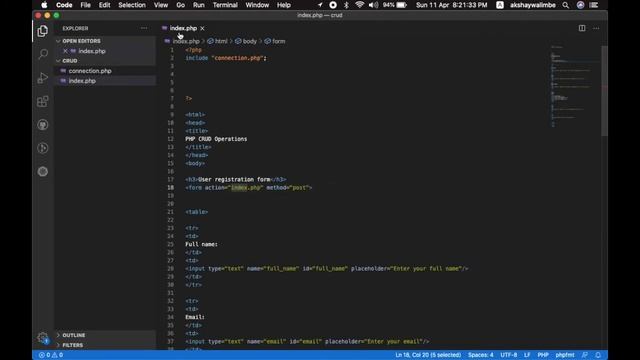Open the Run menu

click(x=198, y=5)
